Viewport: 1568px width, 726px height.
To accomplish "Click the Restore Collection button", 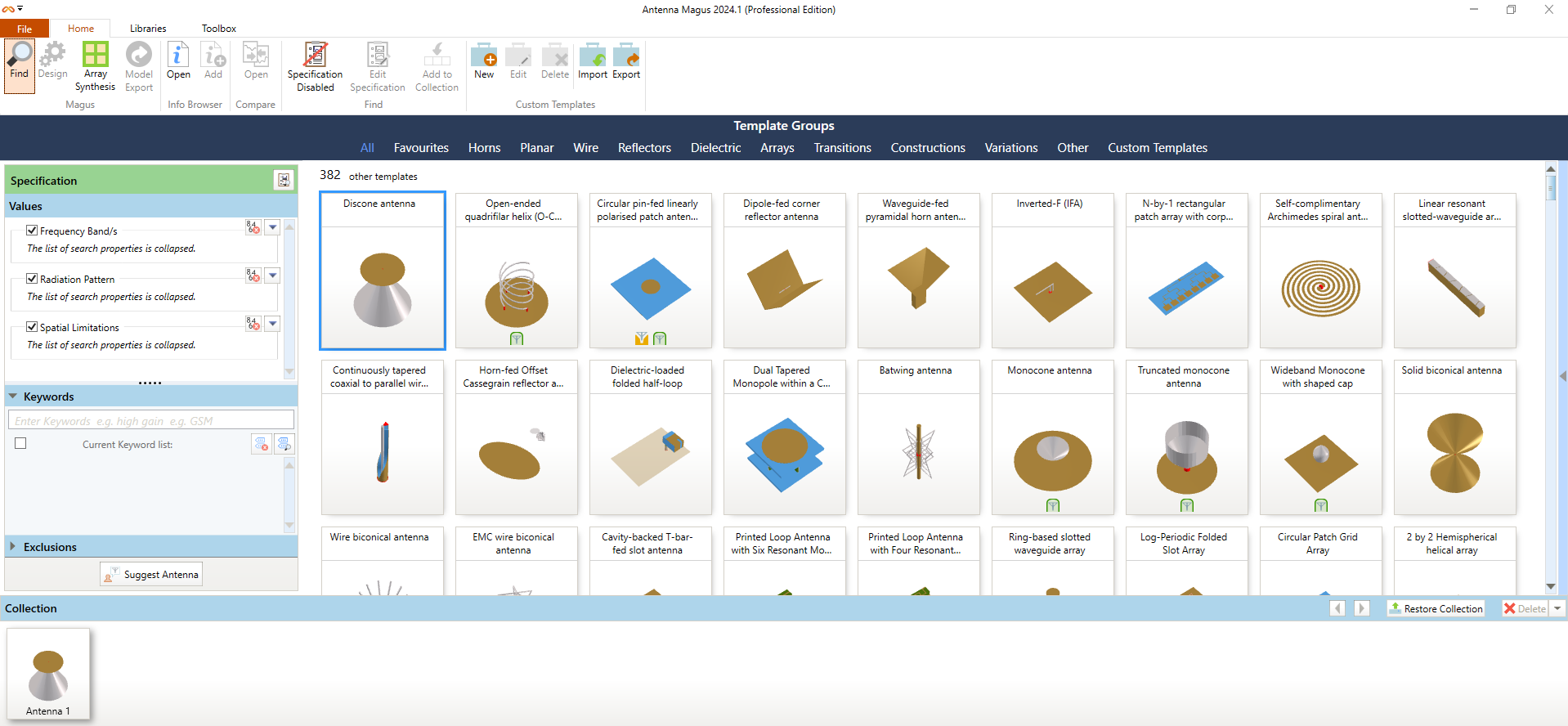I will [x=1436, y=608].
